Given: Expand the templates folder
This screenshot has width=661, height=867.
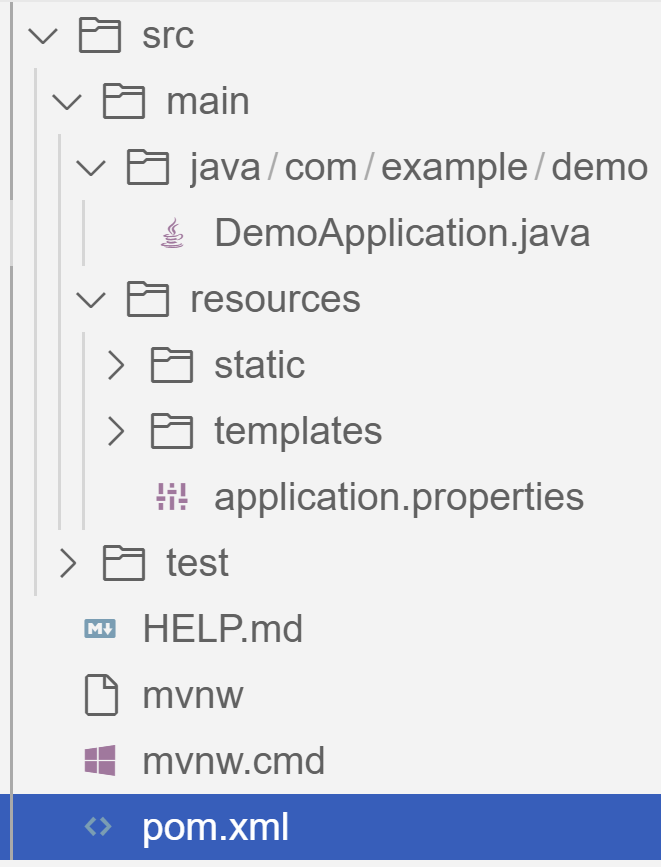Looking at the screenshot, I should [118, 431].
